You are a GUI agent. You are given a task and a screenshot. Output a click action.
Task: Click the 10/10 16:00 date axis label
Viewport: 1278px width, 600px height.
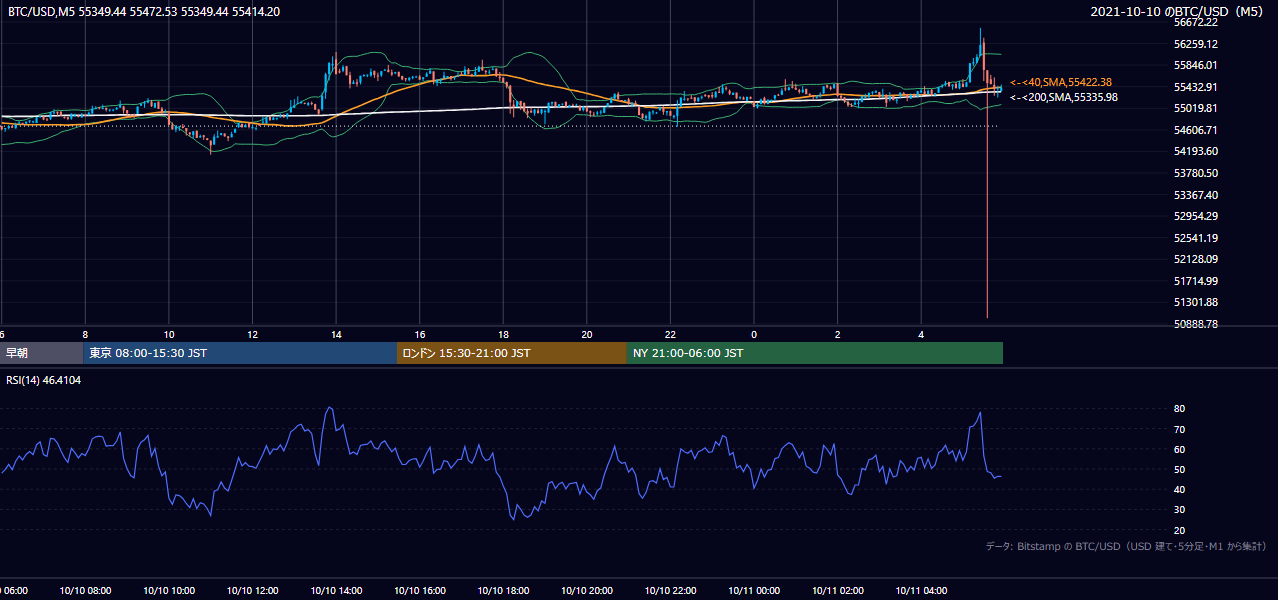[x=420, y=591]
